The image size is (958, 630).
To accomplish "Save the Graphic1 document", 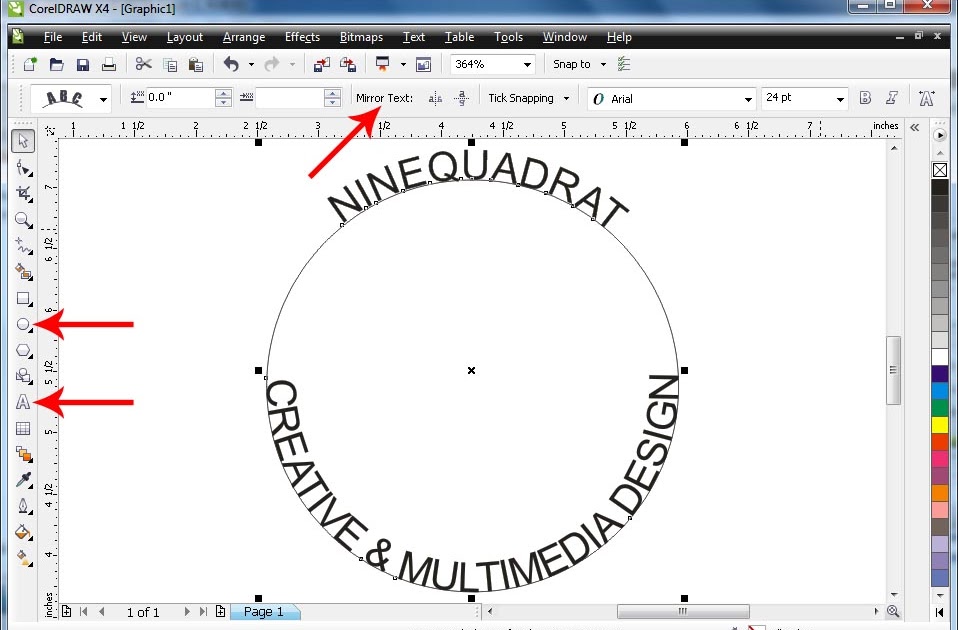I will [x=83, y=63].
